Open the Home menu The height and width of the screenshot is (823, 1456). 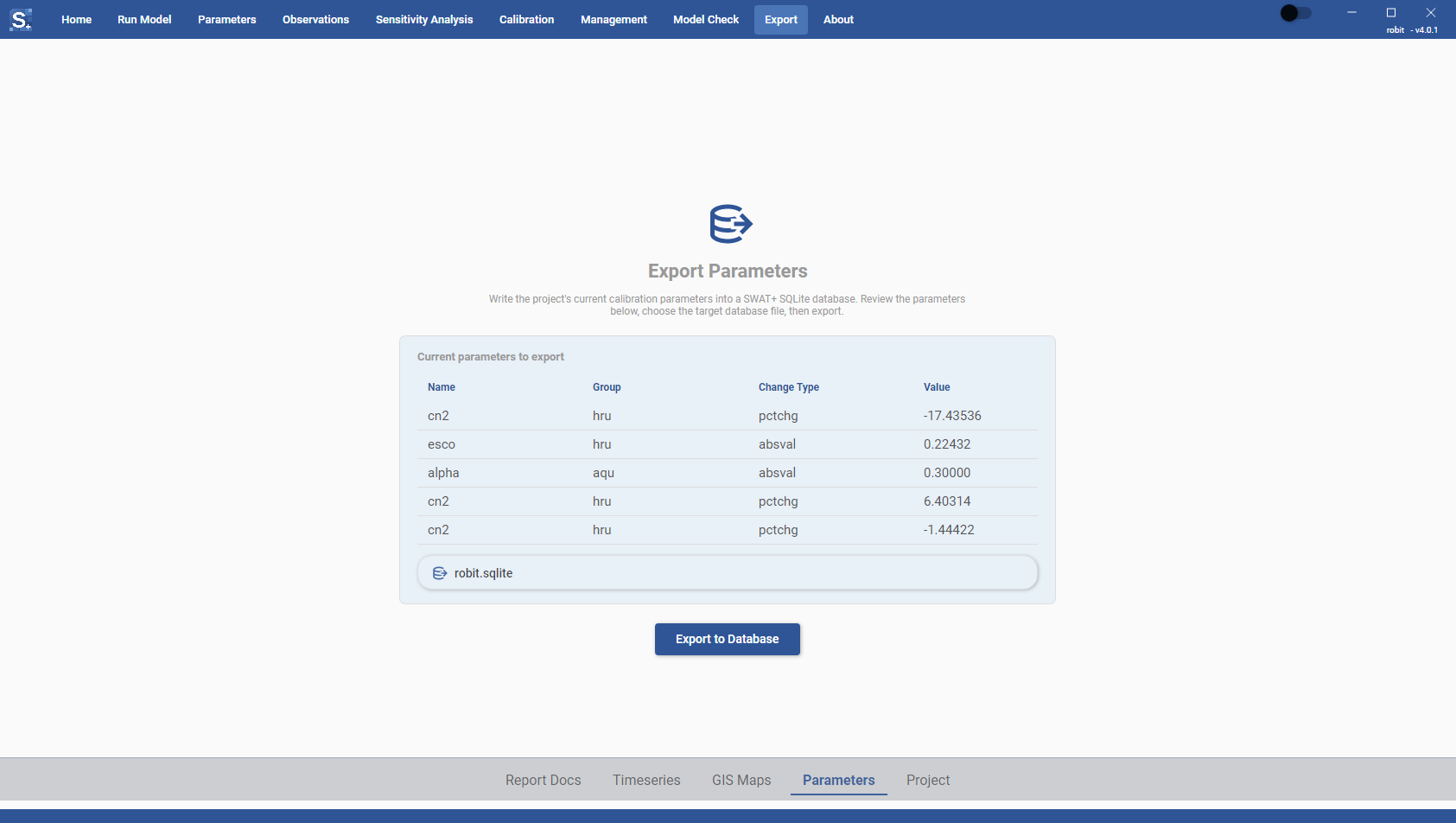click(x=76, y=20)
